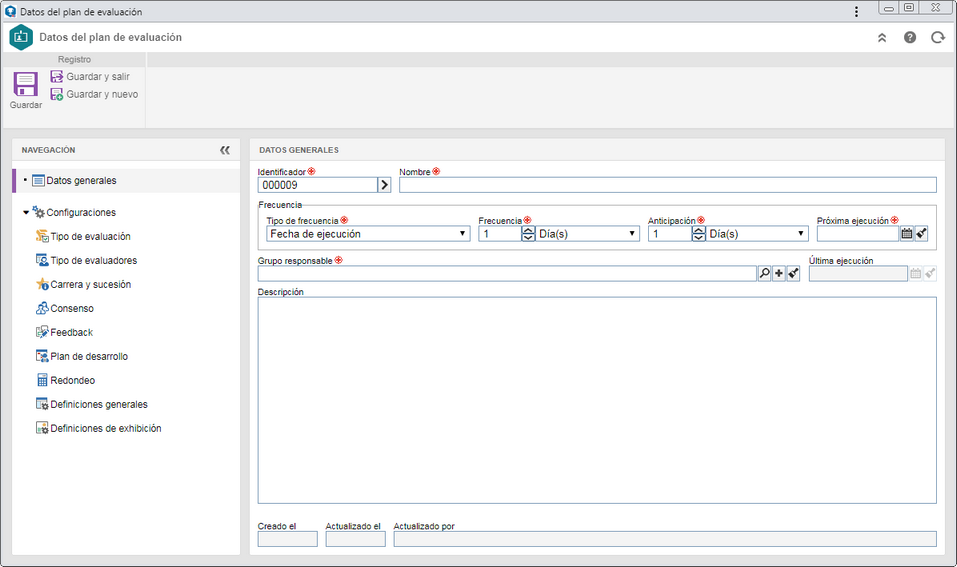Click the Identificador input field
Image resolution: width=957 pixels, height=567 pixels.
click(317, 185)
